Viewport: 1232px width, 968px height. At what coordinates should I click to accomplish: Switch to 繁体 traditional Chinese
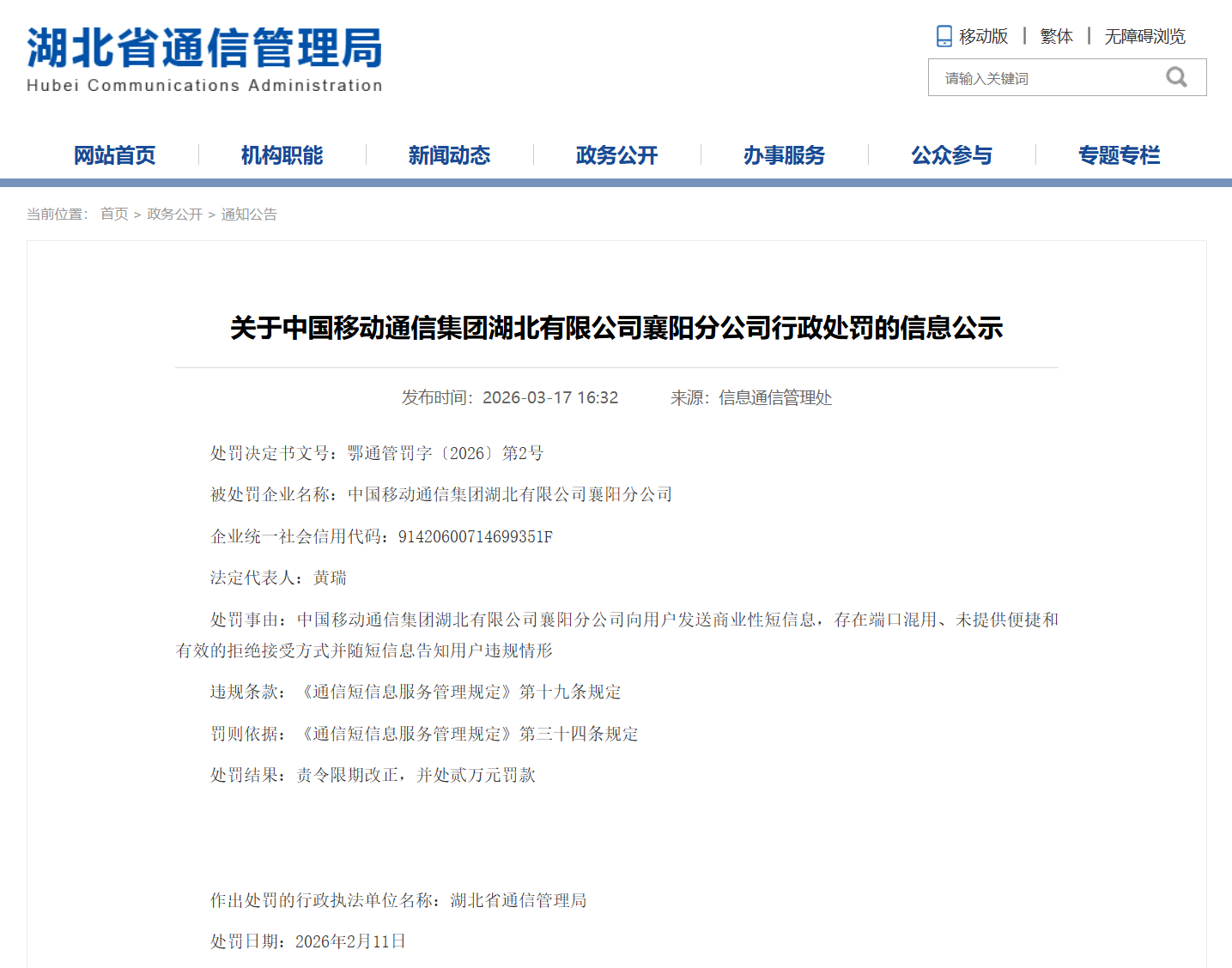pyautogui.click(x=1056, y=36)
